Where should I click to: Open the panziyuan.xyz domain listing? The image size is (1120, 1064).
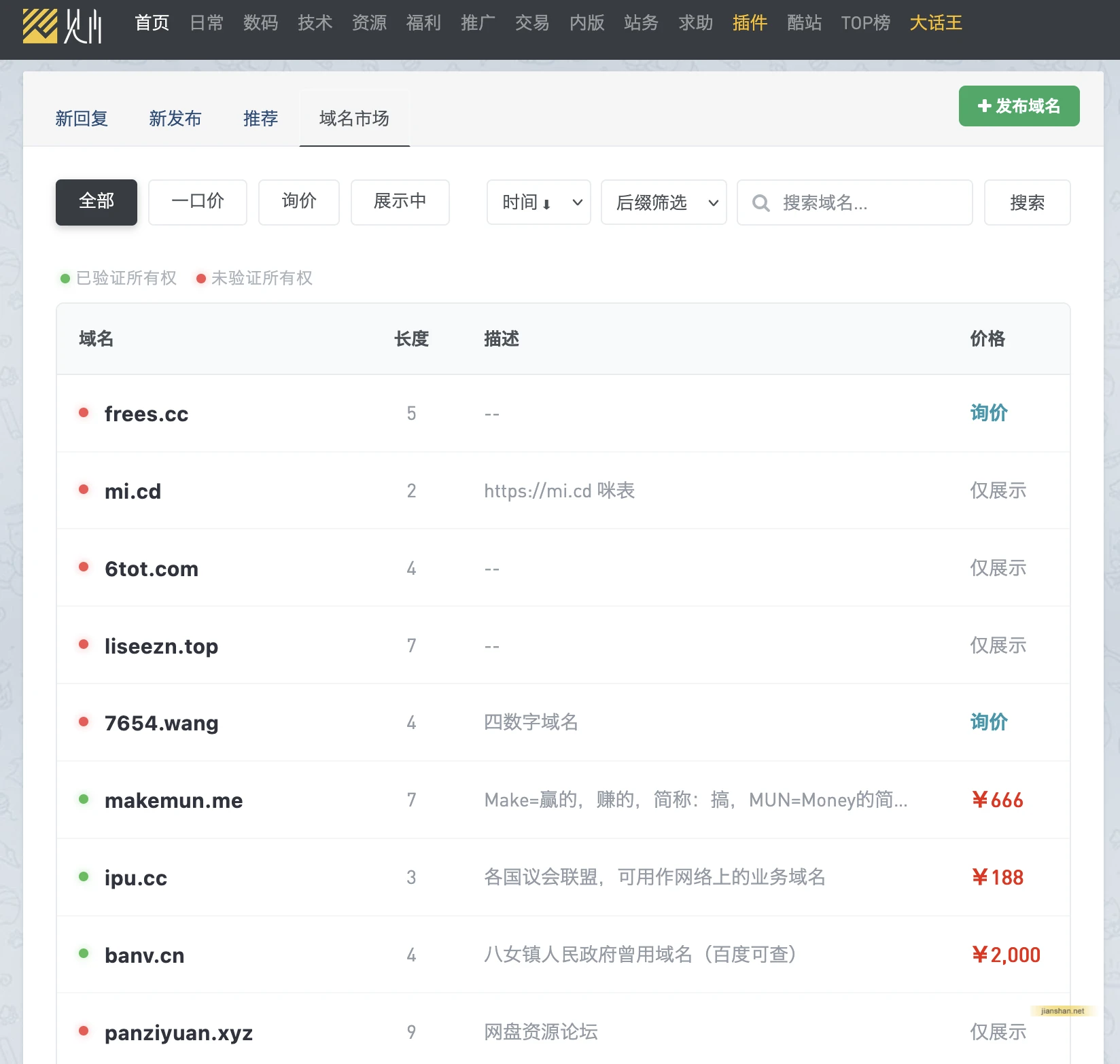point(179,1033)
